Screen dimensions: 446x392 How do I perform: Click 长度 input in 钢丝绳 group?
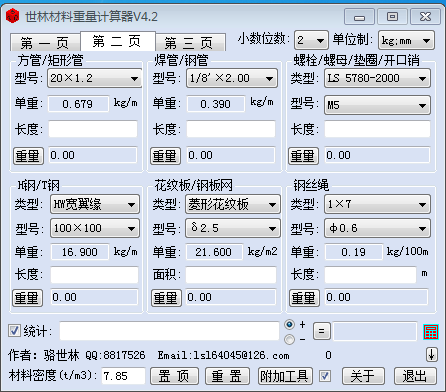coord(371,275)
